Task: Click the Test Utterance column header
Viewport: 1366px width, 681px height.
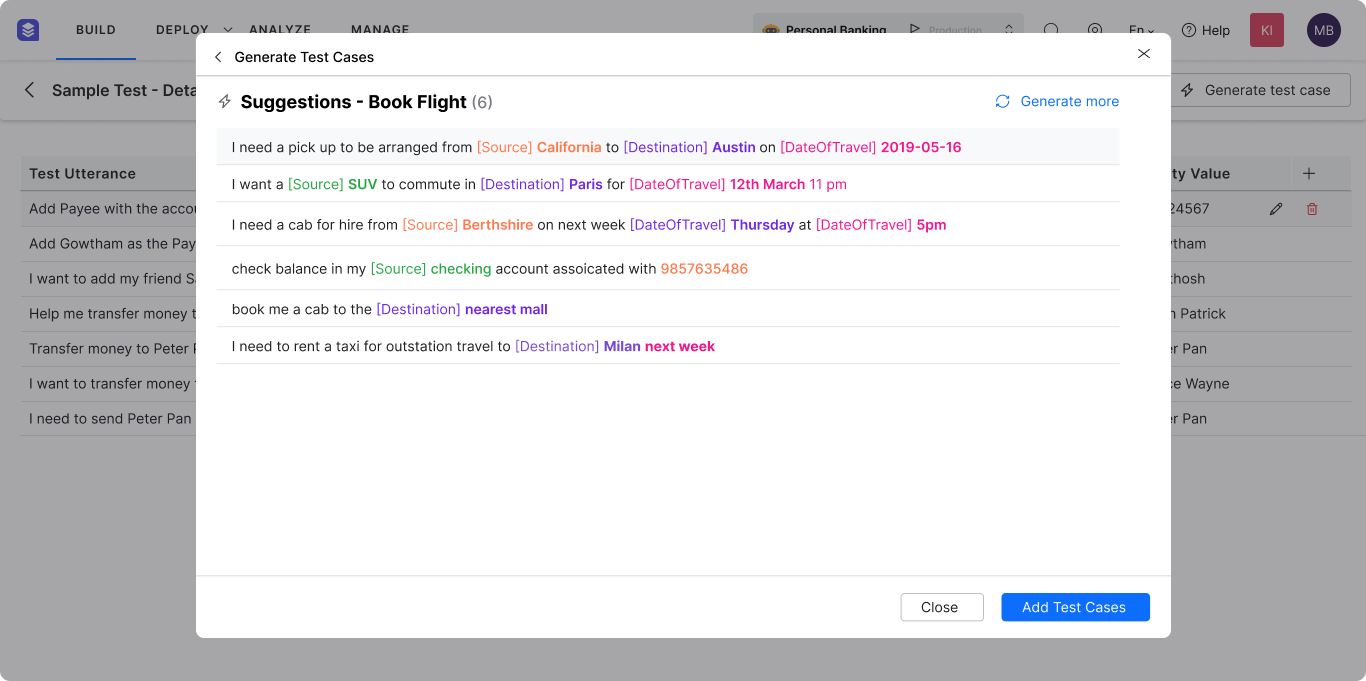Action: click(x=82, y=173)
